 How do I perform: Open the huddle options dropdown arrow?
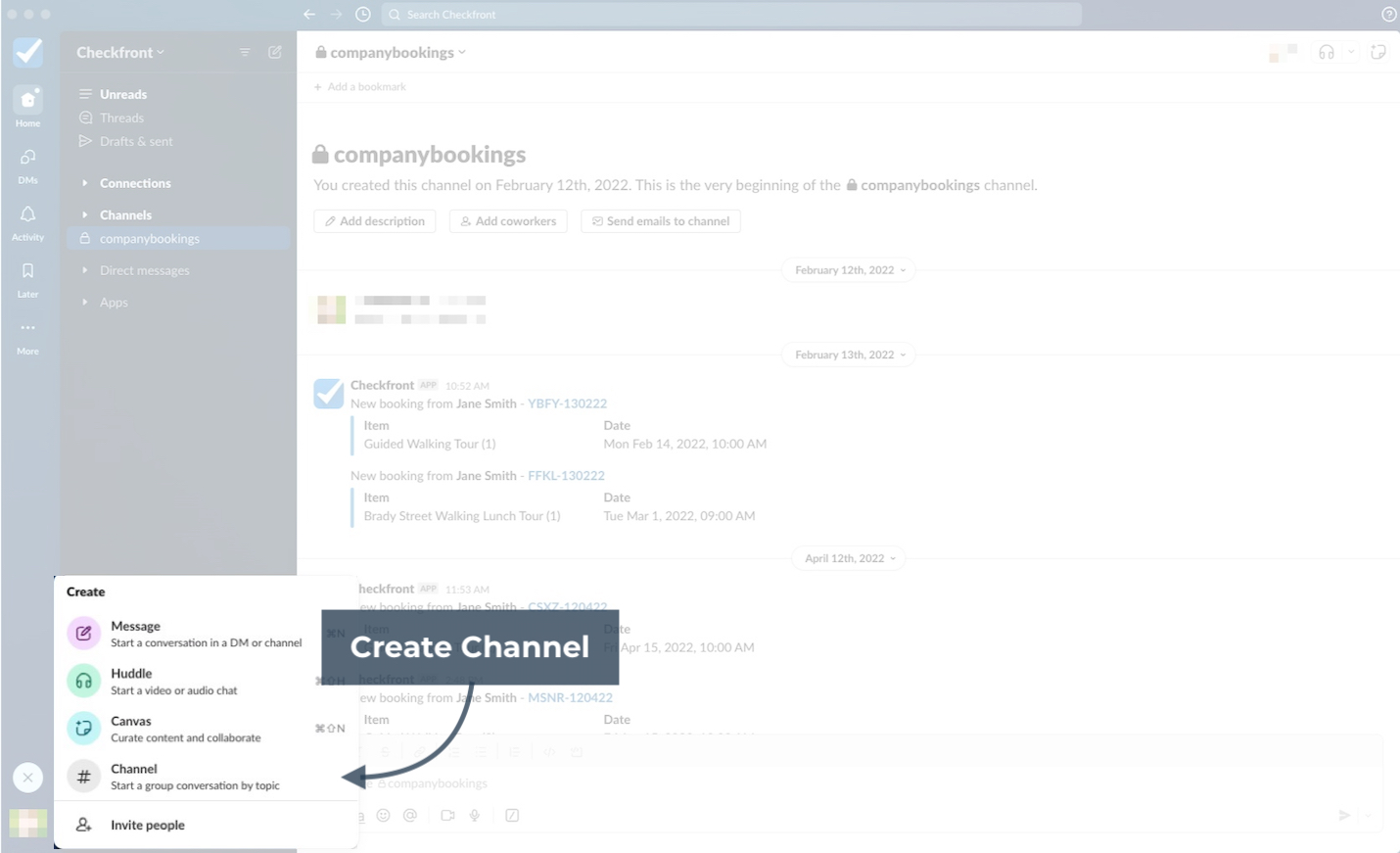[1351, 52]
